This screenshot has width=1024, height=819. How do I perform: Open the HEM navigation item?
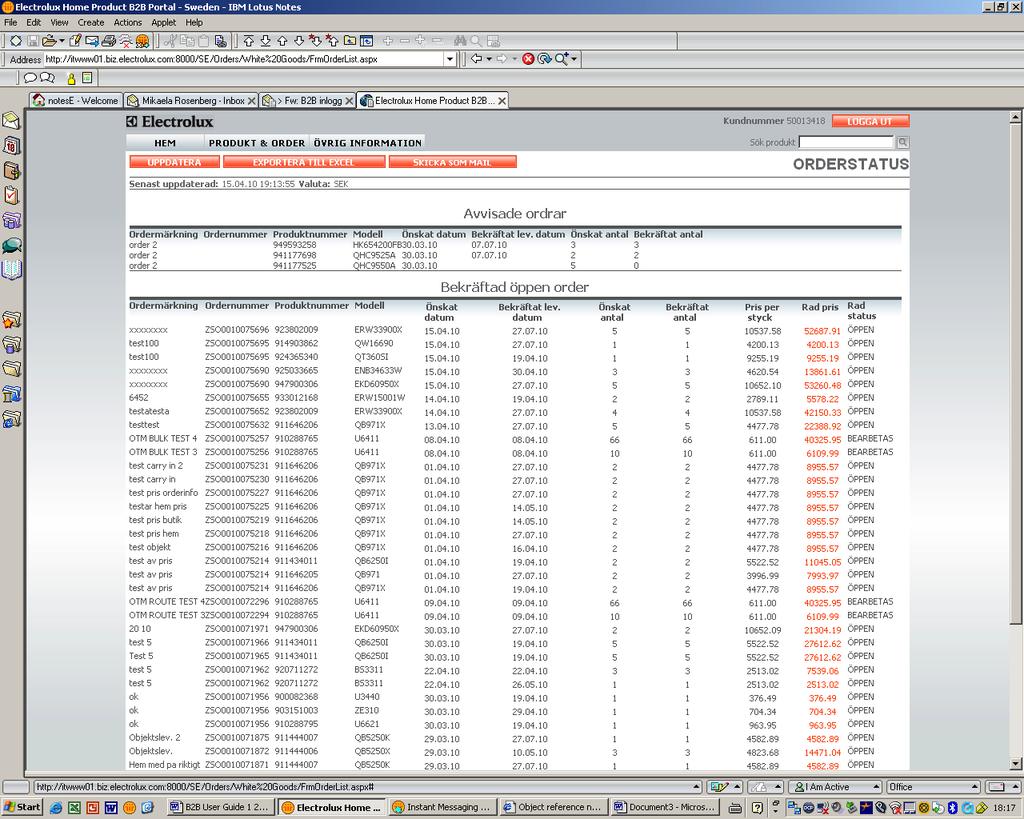[165, 143]
